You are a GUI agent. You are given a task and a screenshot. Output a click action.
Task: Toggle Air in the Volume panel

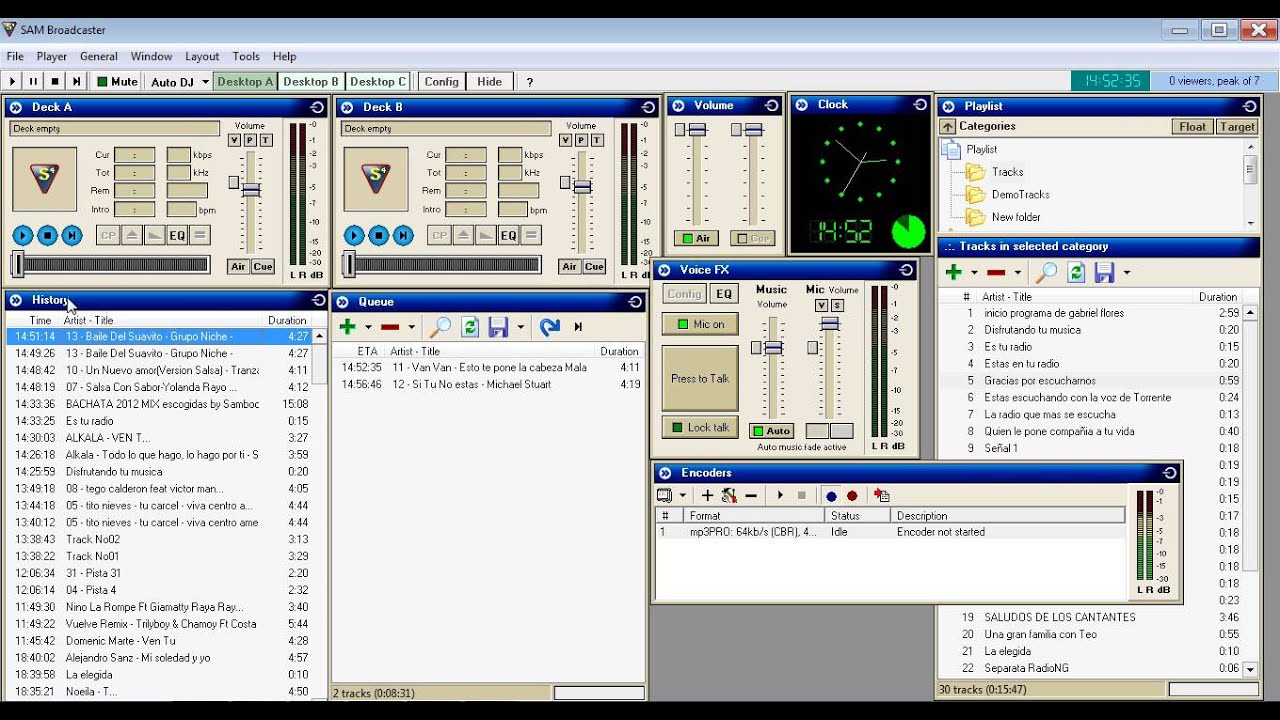[696, 238]
